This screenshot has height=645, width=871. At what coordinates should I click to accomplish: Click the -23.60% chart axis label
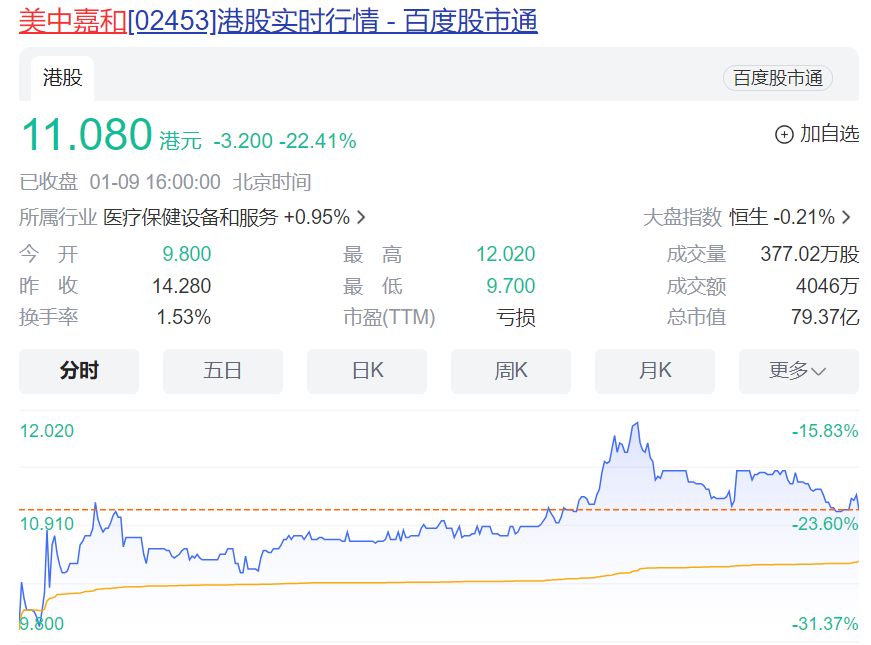825,523
